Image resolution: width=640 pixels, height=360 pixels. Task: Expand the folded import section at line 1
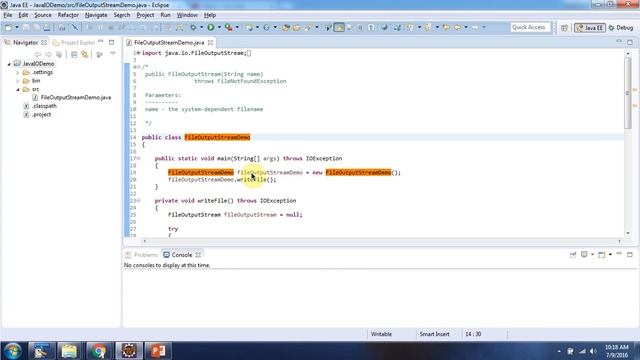(x=138, y=53)
